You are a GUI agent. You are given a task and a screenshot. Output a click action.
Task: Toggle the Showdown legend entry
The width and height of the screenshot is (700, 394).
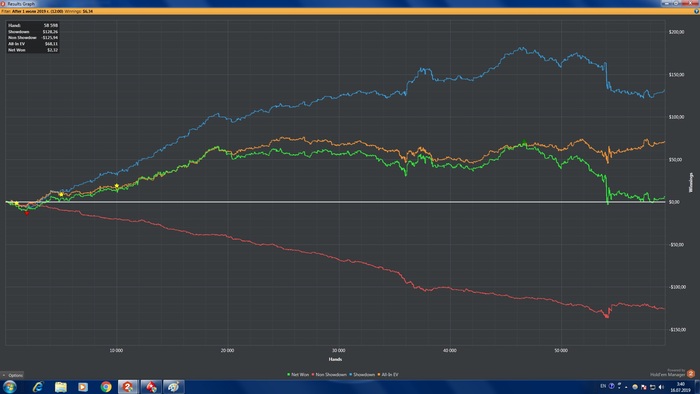pos(362,375)
